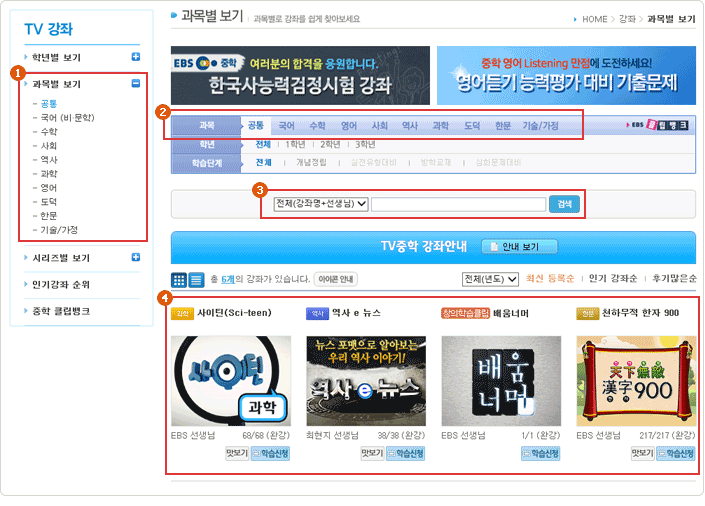Viewport: 705px width, 506px height.
Task: Open 시리즈별 보기 sidebar menu
Action: point(61,258)
